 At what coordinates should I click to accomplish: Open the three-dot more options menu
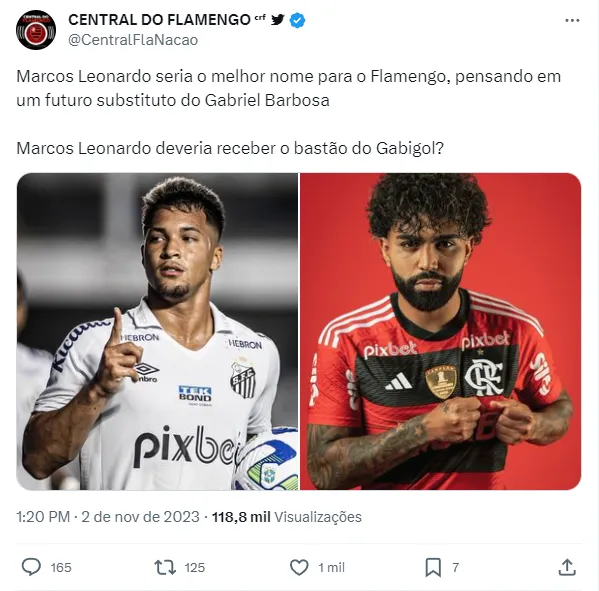click(x=572, y=21)
